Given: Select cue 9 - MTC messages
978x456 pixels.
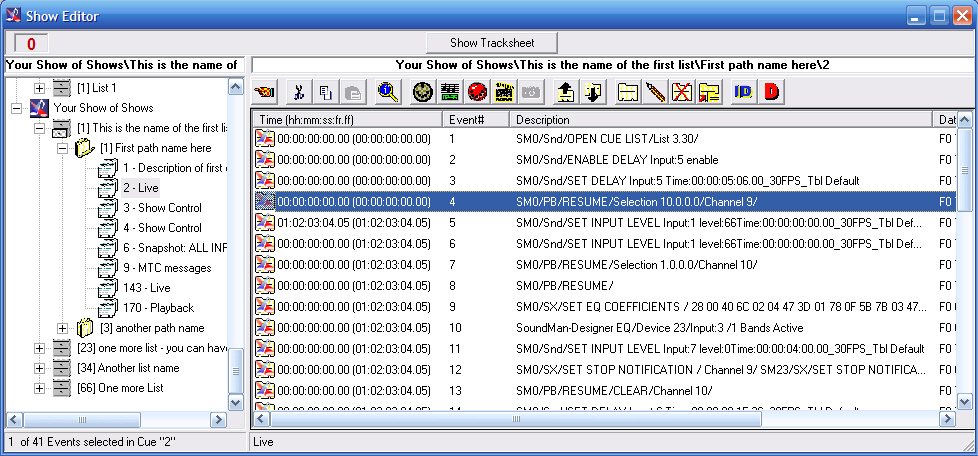Looking at the screenshot, I should (167, 268).
